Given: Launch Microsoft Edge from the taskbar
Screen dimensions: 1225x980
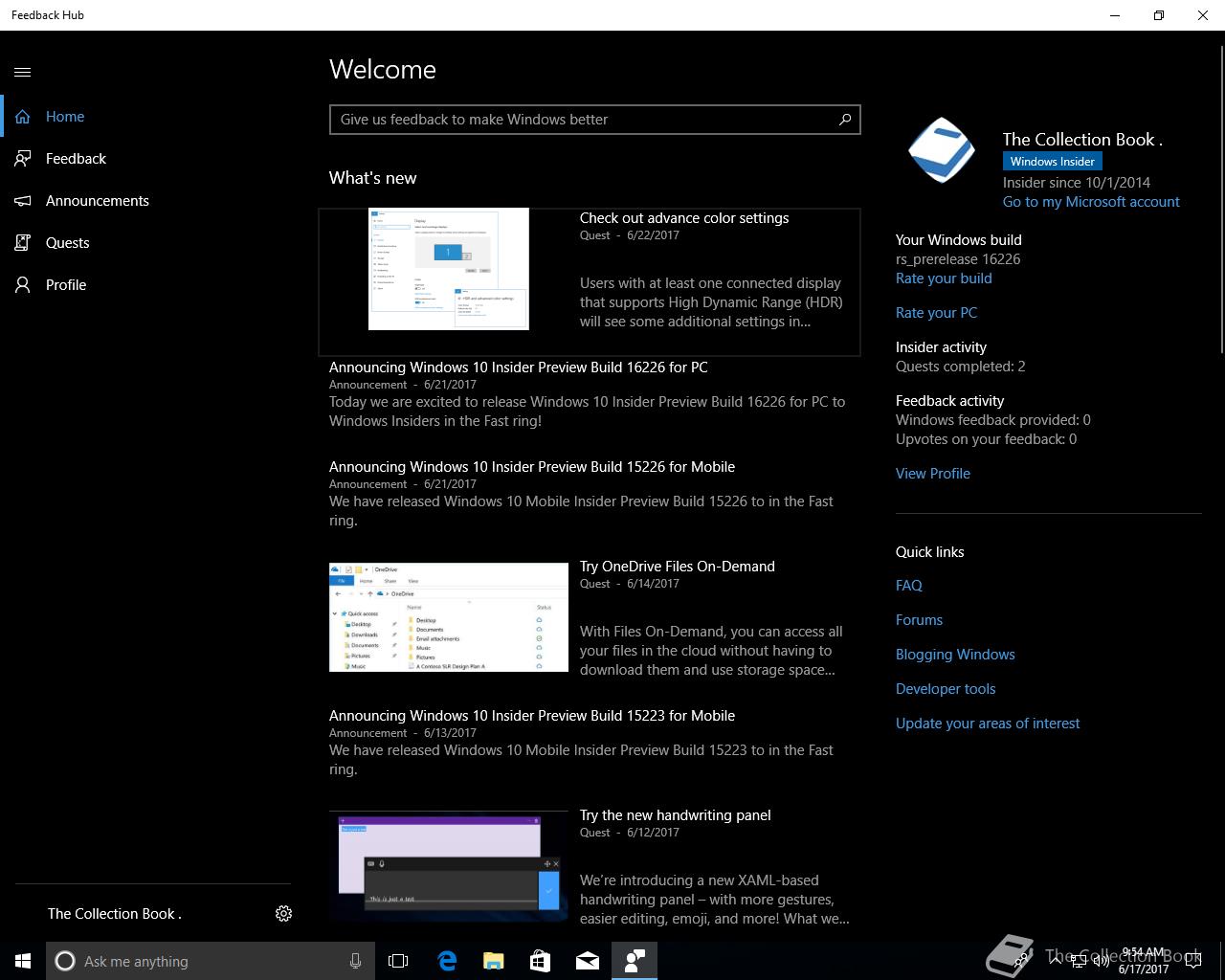Looking at the screenshot, I should point(446,961).
